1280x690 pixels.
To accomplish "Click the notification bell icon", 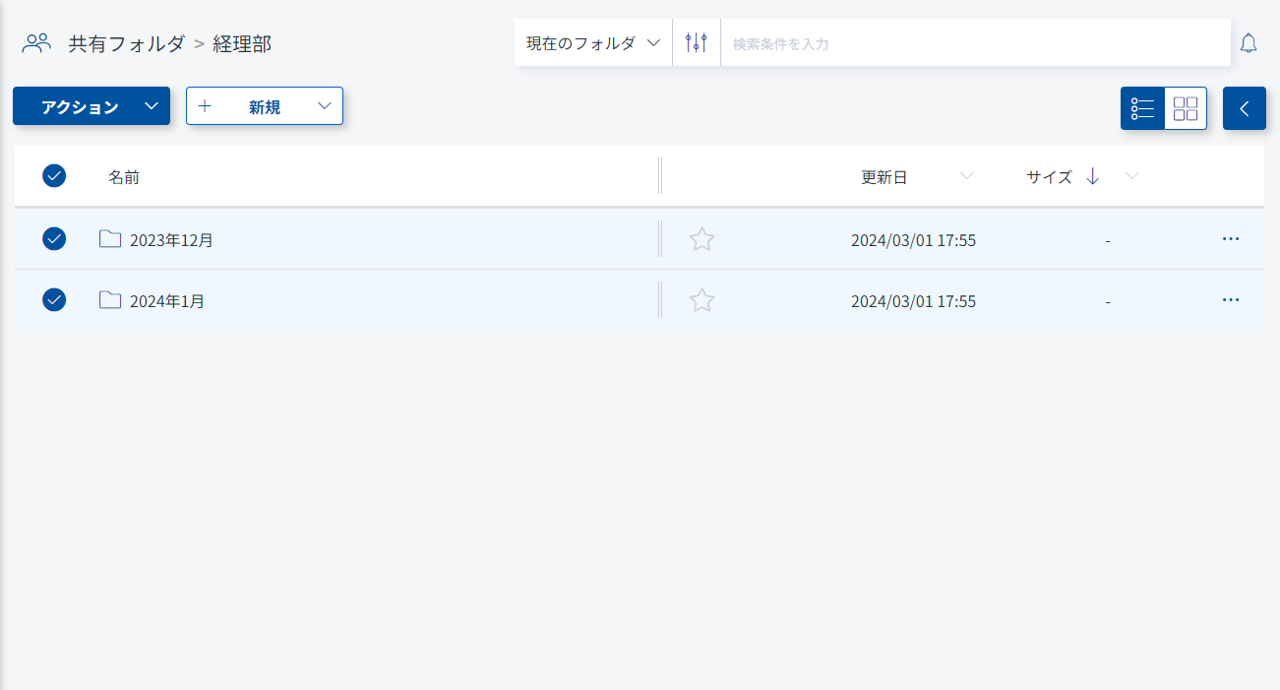I will coord(1248,43).
